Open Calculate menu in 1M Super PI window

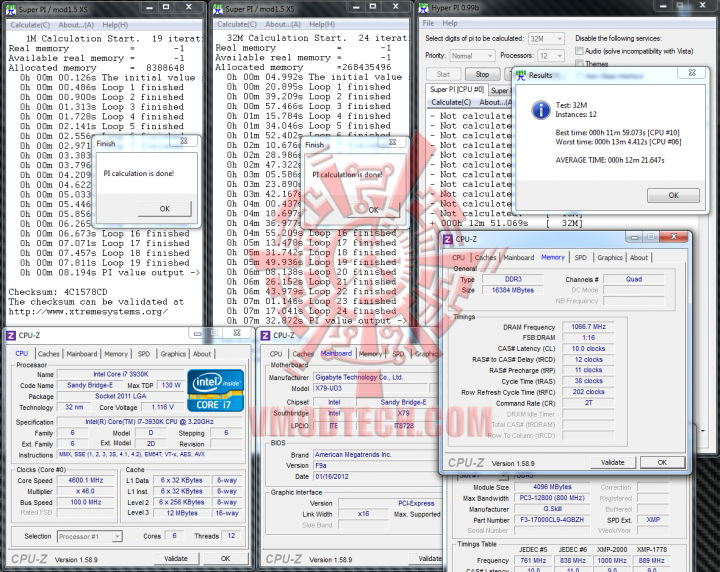(30, 25)
